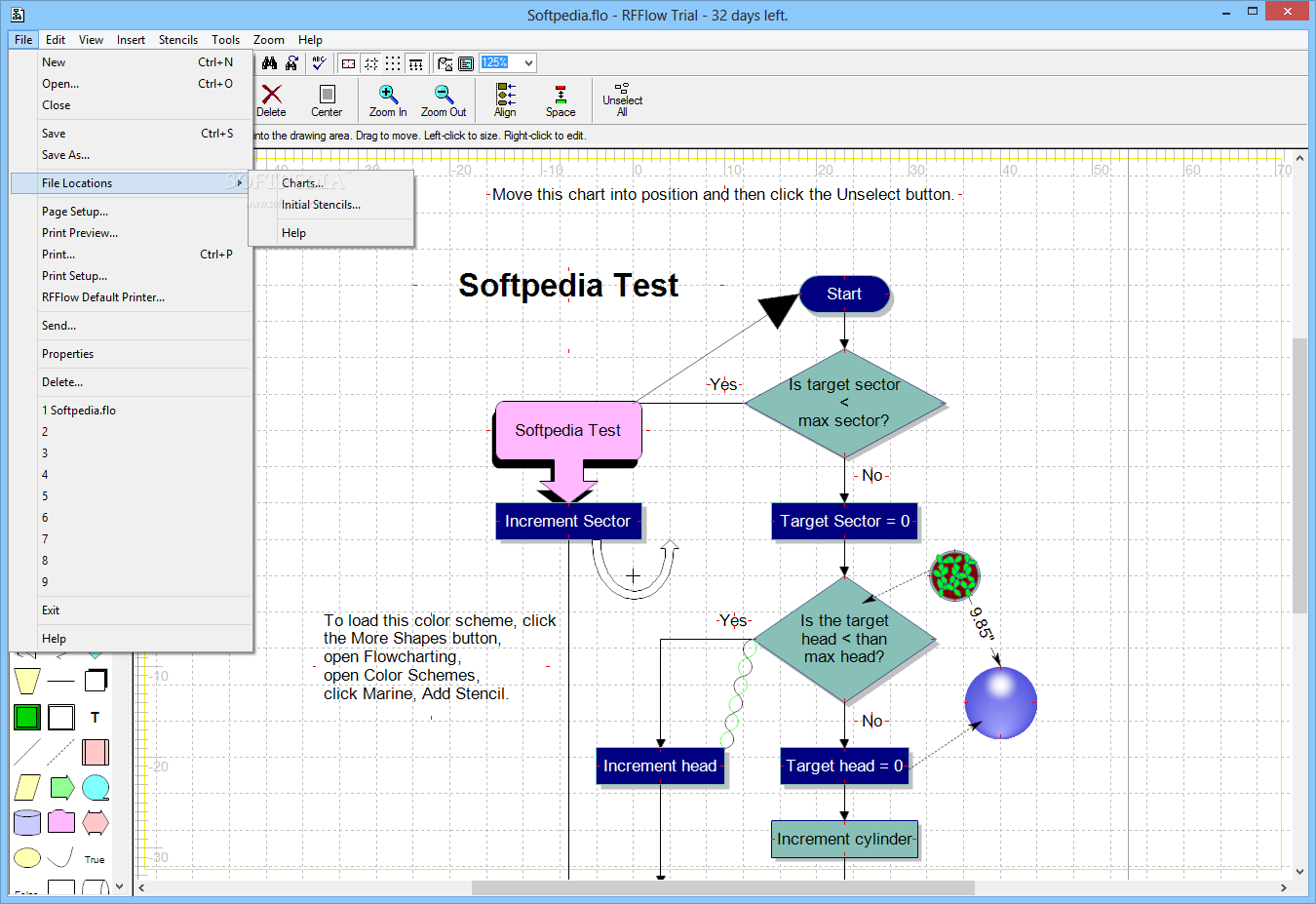This screenshot has width=1316, height=904.
Task: Open the Tools menu
Action: (225, 40)
